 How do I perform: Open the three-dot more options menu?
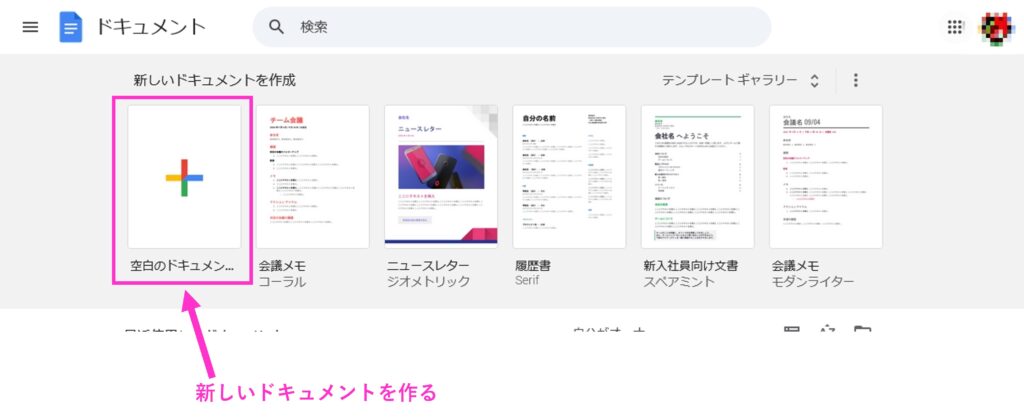tap(855, 80)
